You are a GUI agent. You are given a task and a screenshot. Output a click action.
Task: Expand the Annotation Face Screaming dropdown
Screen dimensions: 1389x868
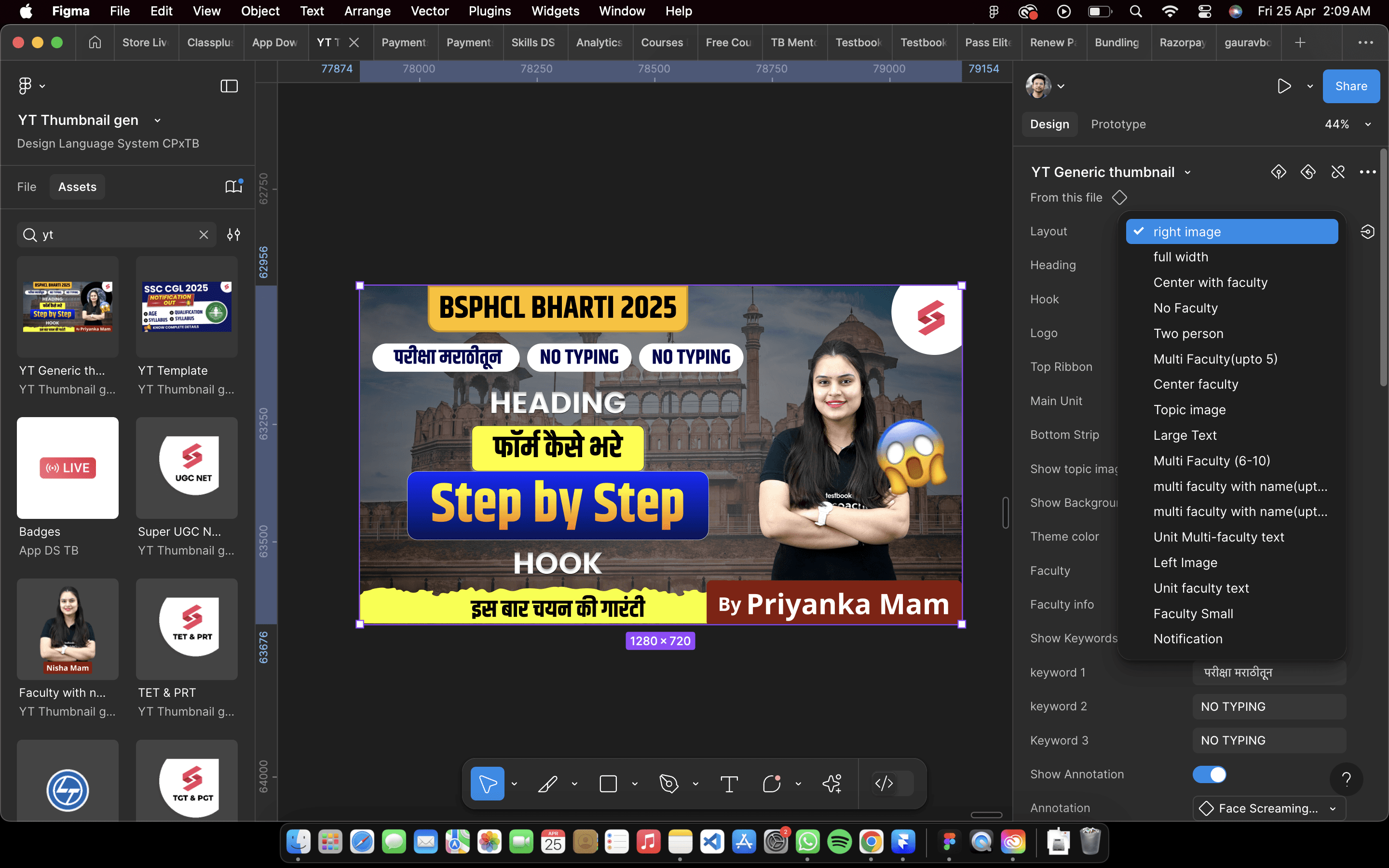[1269, 808]
